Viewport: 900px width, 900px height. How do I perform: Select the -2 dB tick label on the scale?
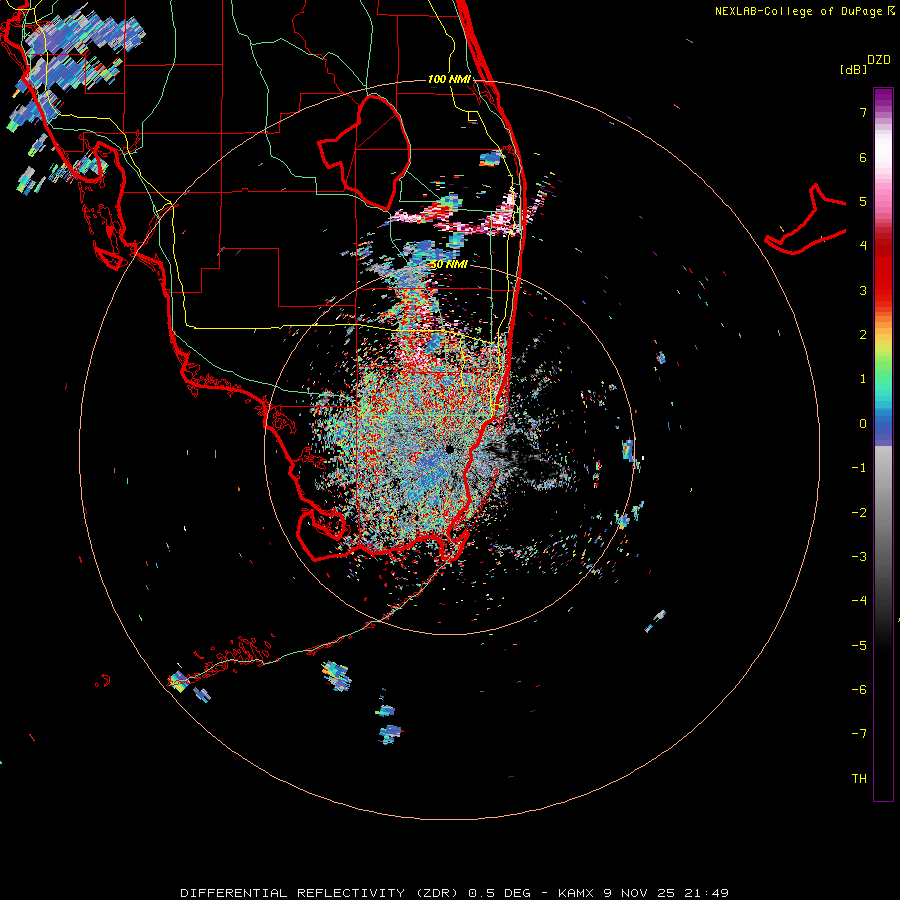pyautogui.click(x=859, y=513)
